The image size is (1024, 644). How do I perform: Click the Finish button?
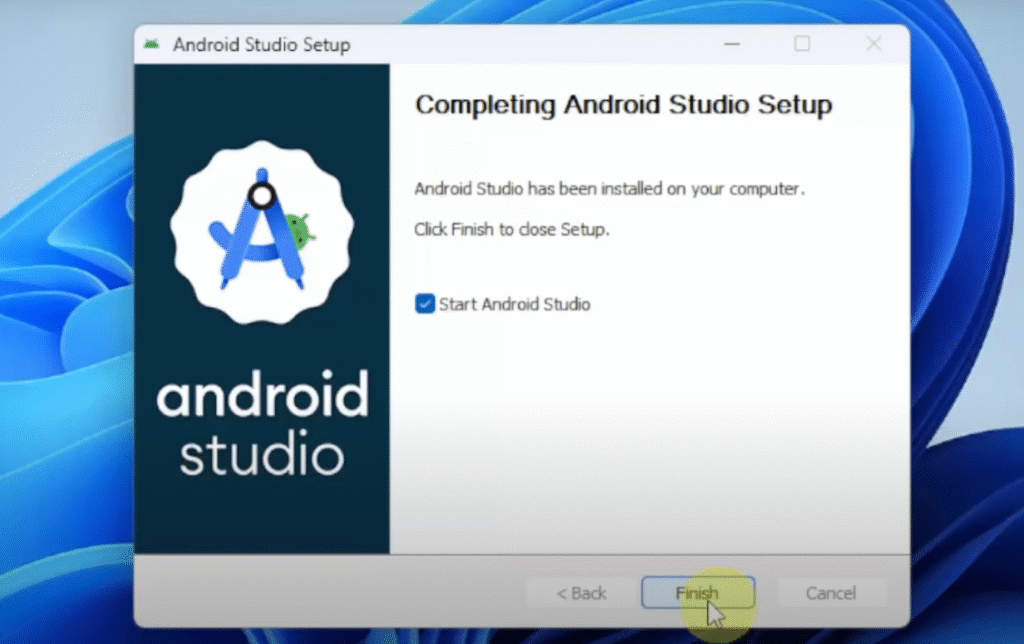[x=698, y=592]
